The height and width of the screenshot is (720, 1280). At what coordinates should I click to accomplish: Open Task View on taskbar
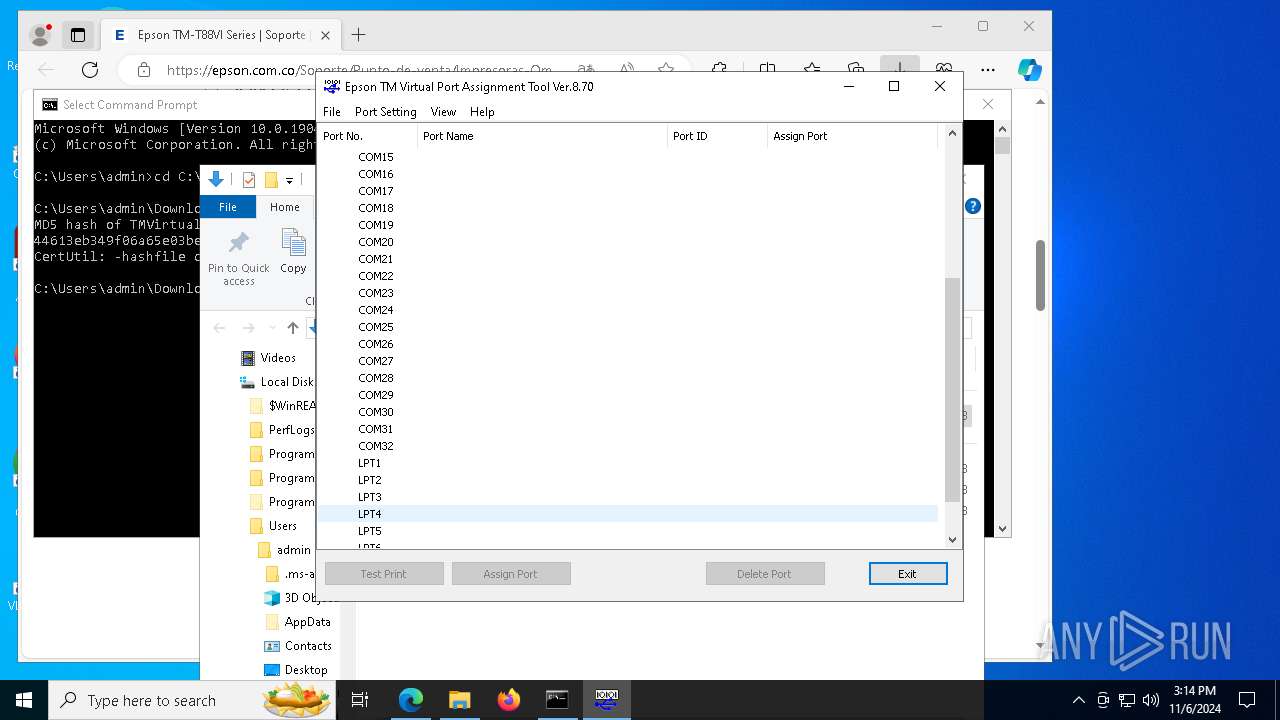pyautogui.click(x=360, y=700)
